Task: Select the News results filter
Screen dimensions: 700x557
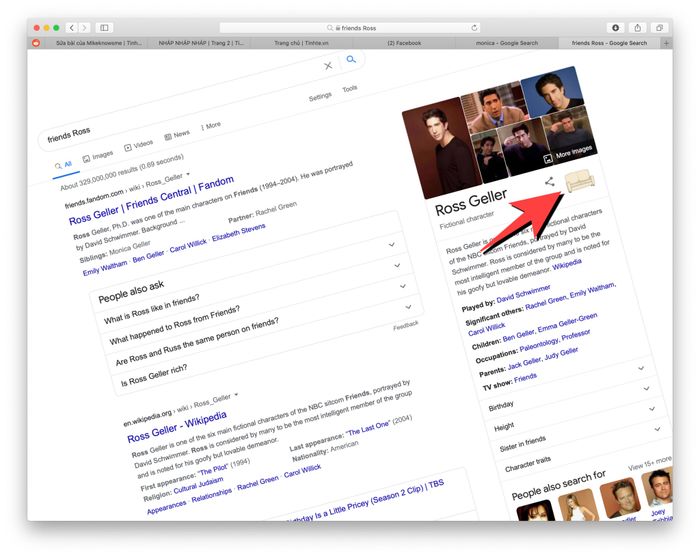Action: pyautogui.click(x=177, y=135)
